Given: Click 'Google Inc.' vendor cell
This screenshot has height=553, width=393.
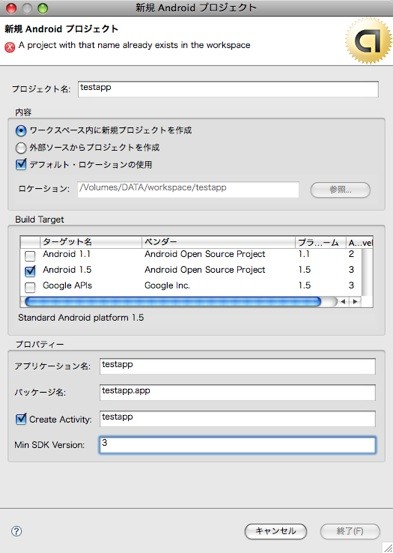Looking at the screenshot, I should point(167,285).
